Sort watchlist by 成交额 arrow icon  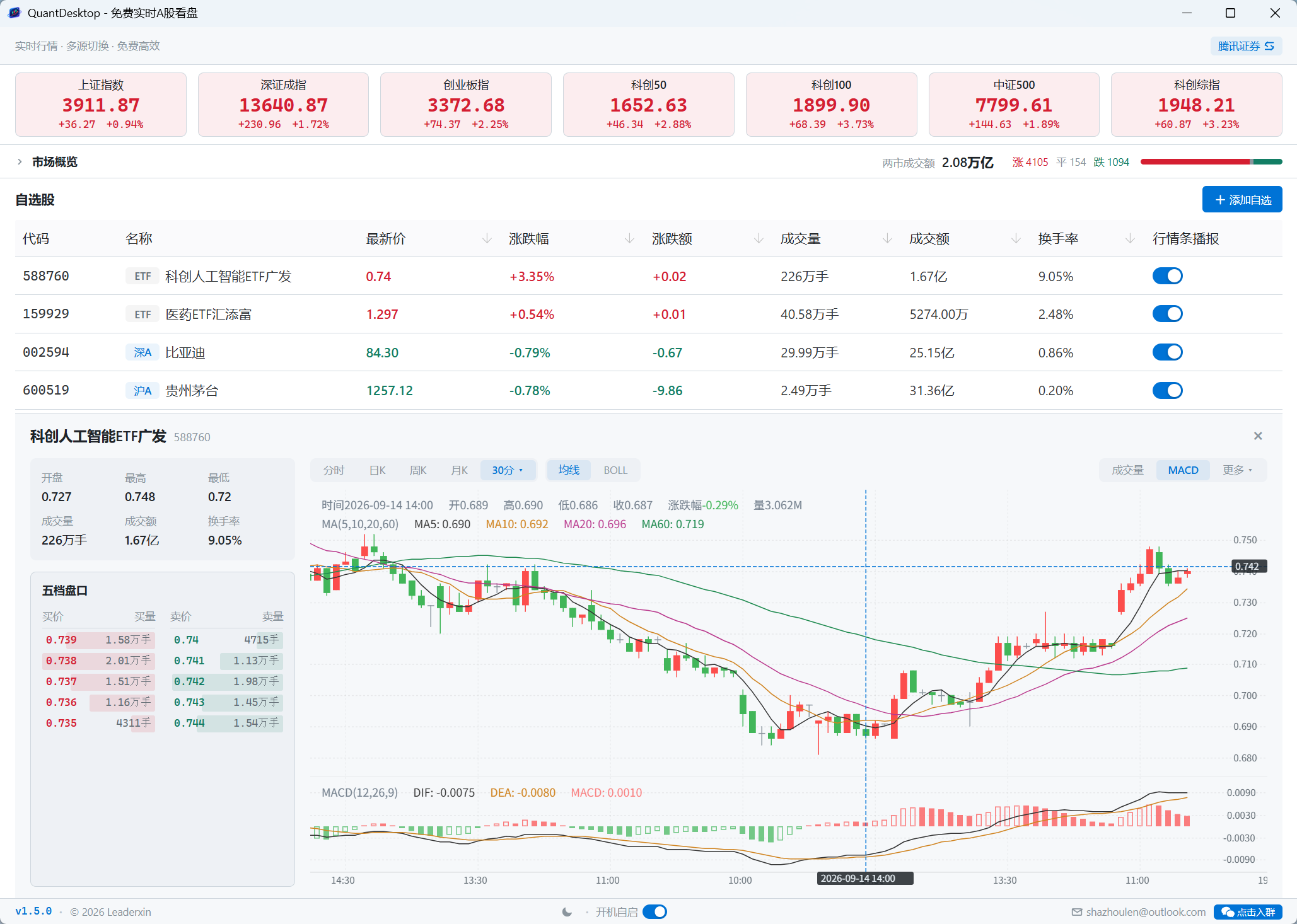1016,238
